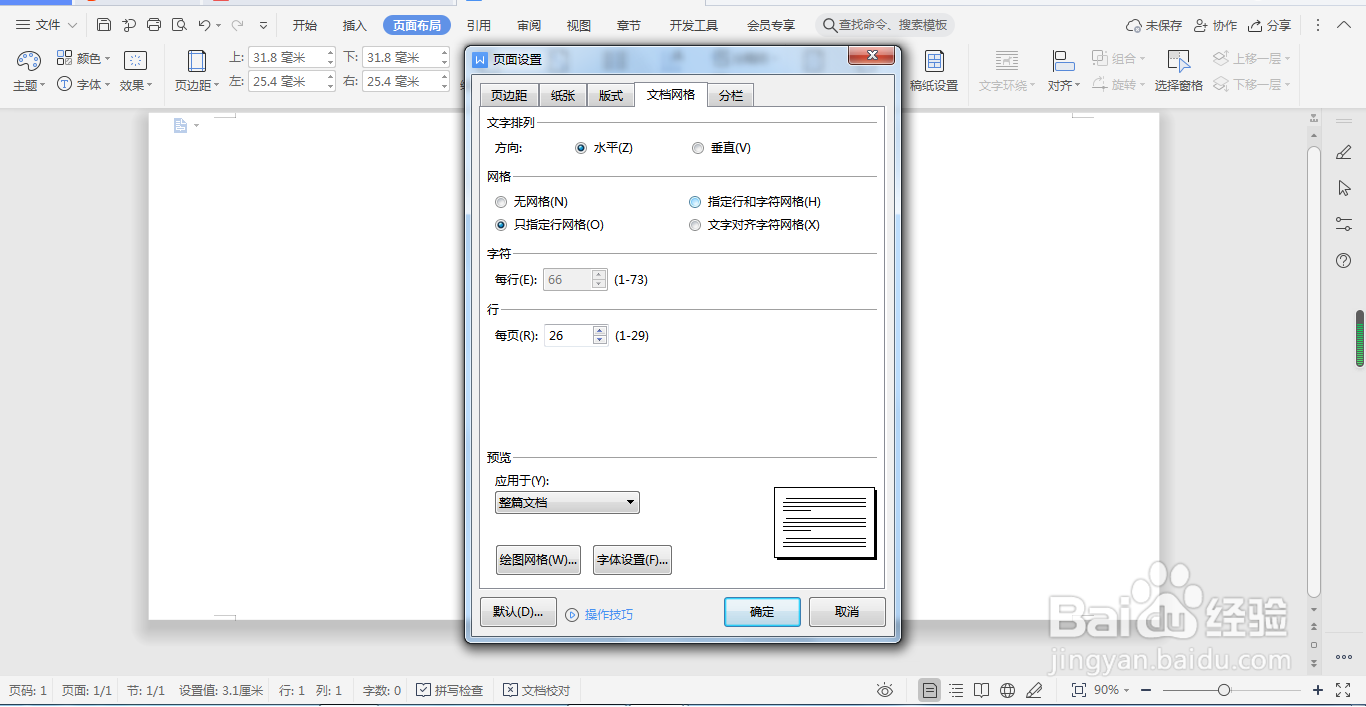
Task: Expand the 字体 dropdown in the ribbon
Action: (106, 85)
